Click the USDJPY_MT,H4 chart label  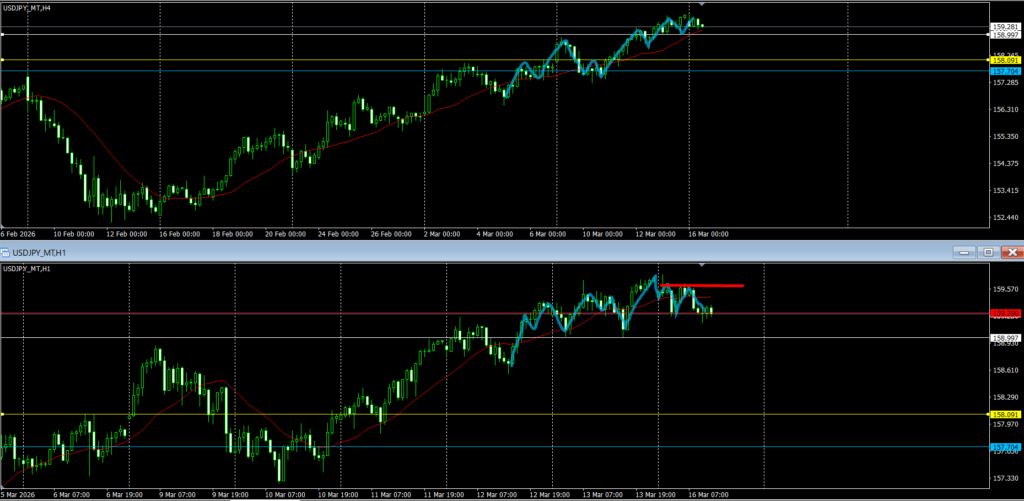coord(29,8)
